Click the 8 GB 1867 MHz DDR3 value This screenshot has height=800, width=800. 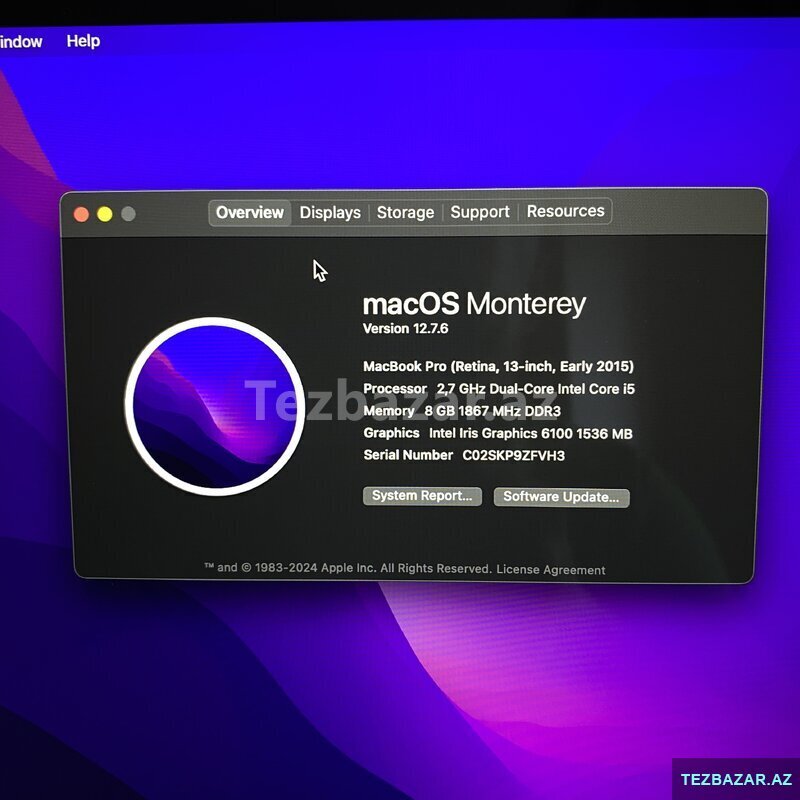point(492,411)
